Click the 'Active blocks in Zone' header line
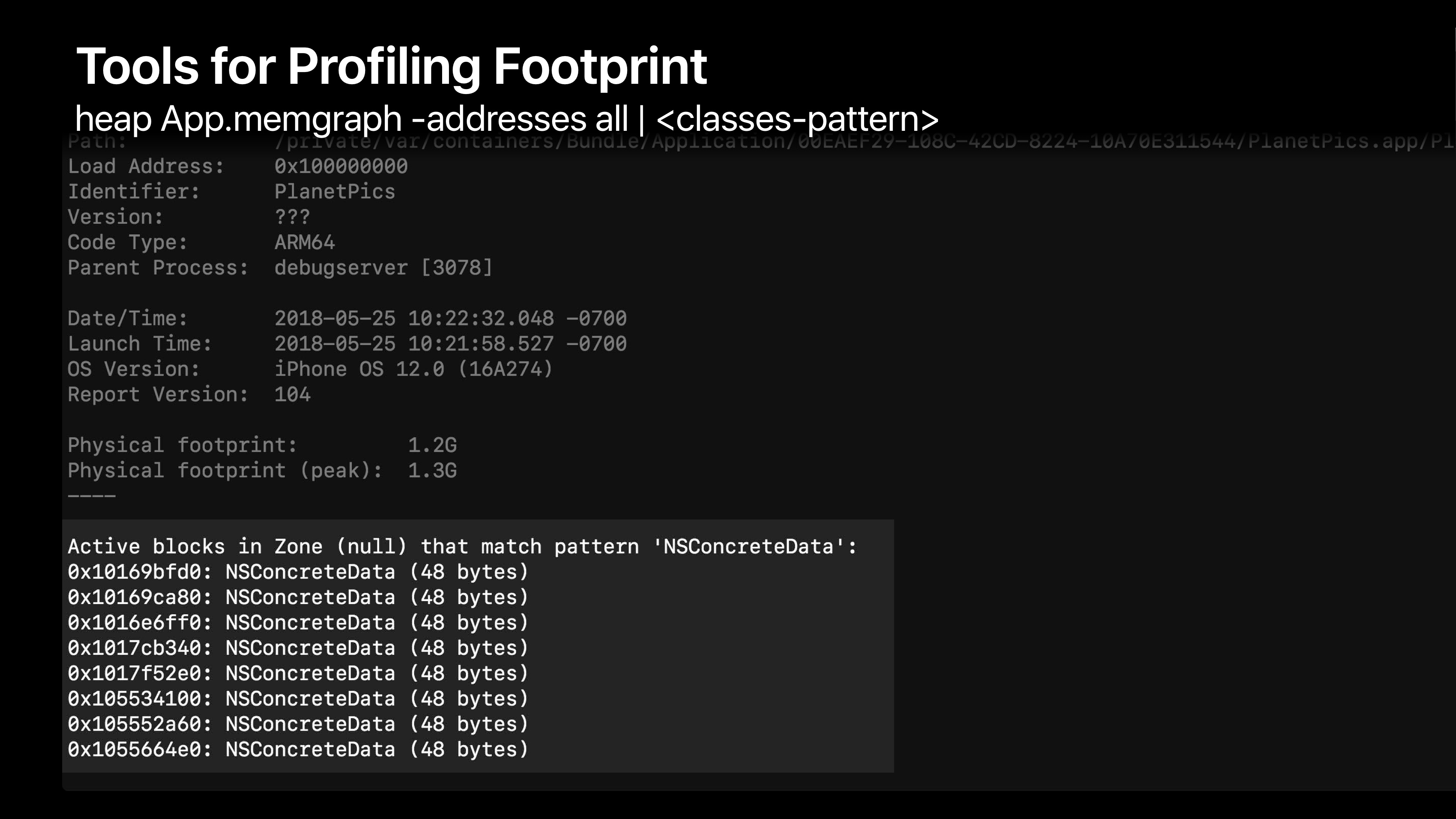 [462, 546]
